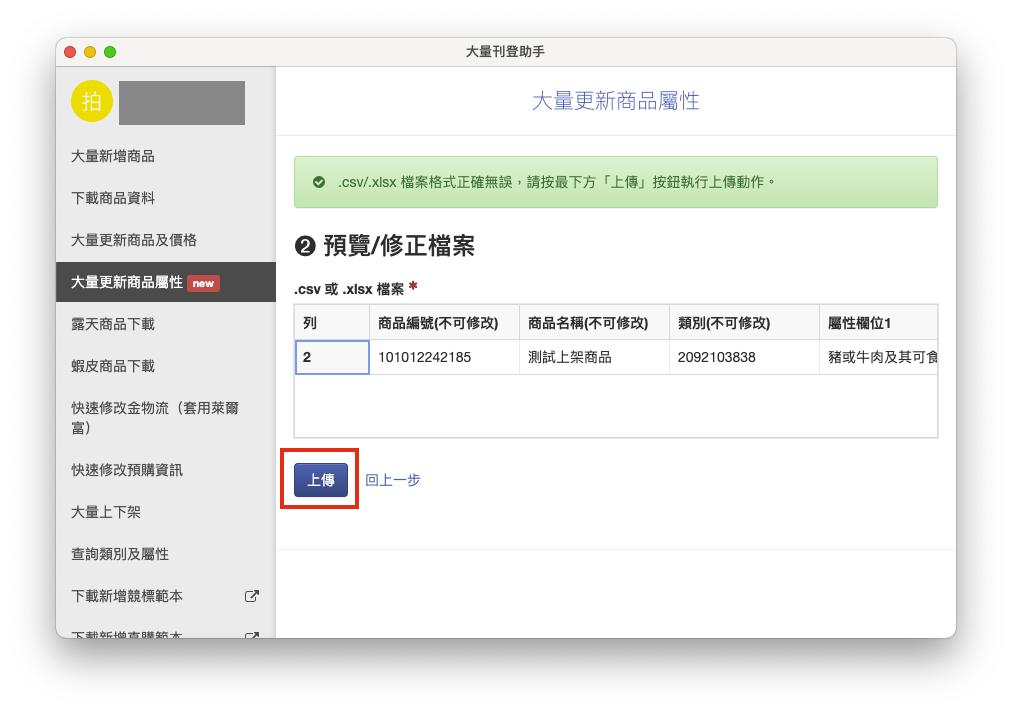This screenshot has width=1012, height=712.
Task: Go to 大量更新商品及價格
Action: click(x=134, y=240)
